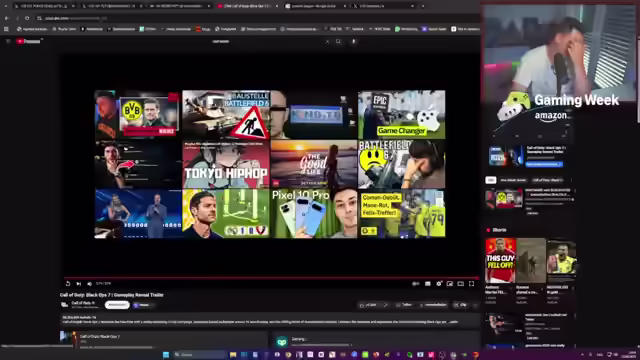Click the voice search microphone icon
This screenshot has height=360, width=640.
353,41
